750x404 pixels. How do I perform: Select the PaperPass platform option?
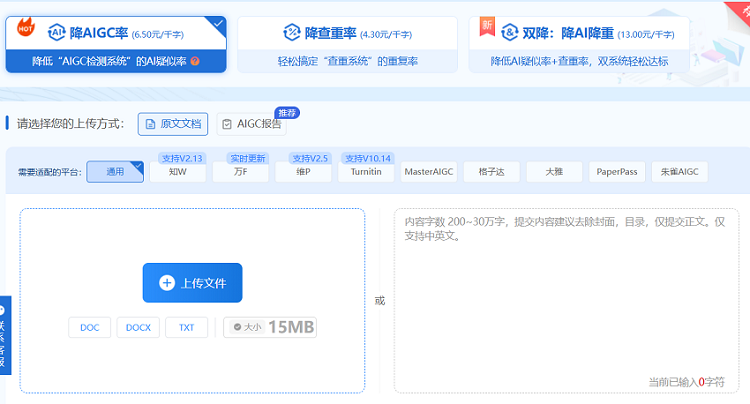tap(617, 172)
